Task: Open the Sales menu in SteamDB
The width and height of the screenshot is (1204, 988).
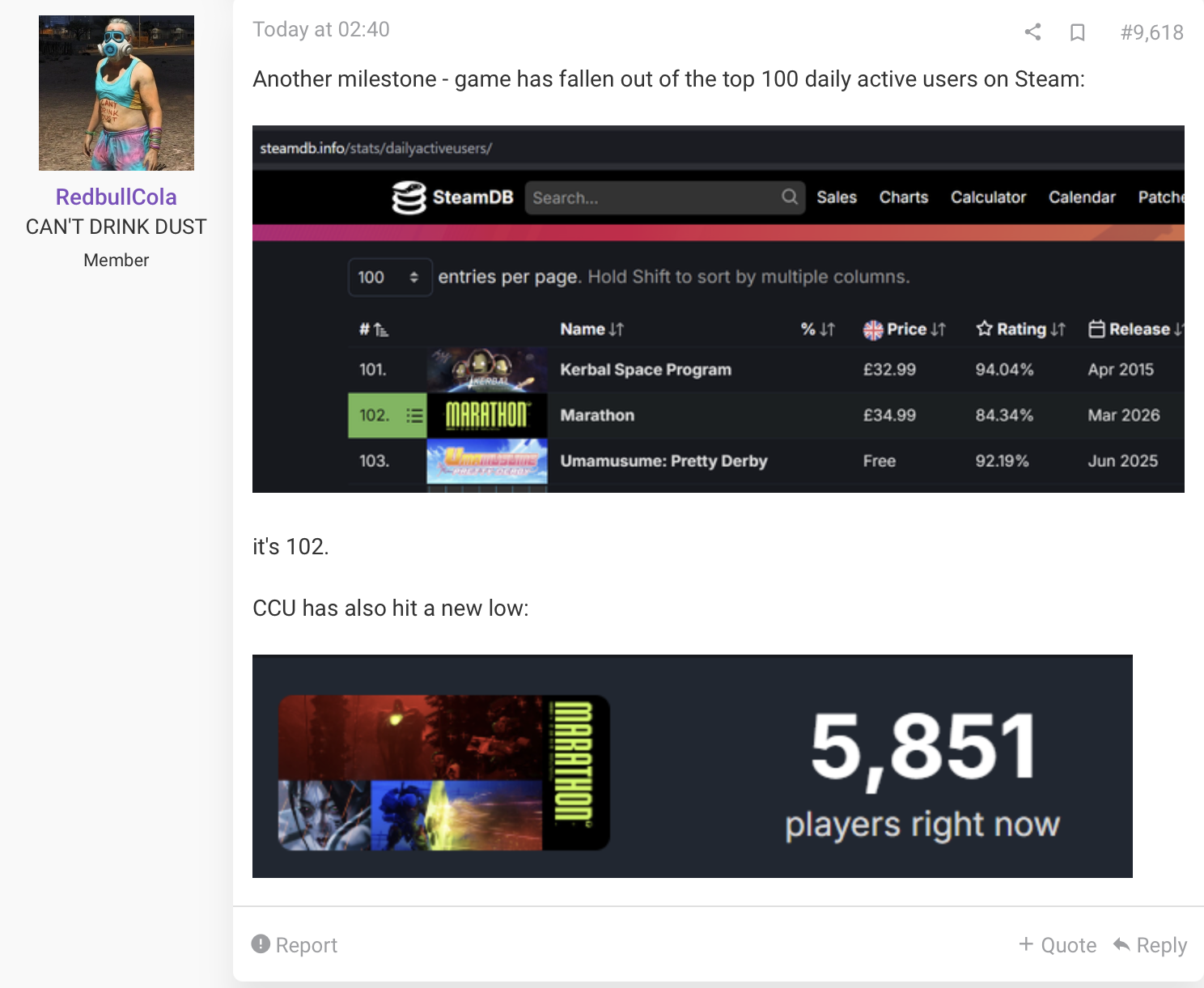Action: (x=837, y=197)
